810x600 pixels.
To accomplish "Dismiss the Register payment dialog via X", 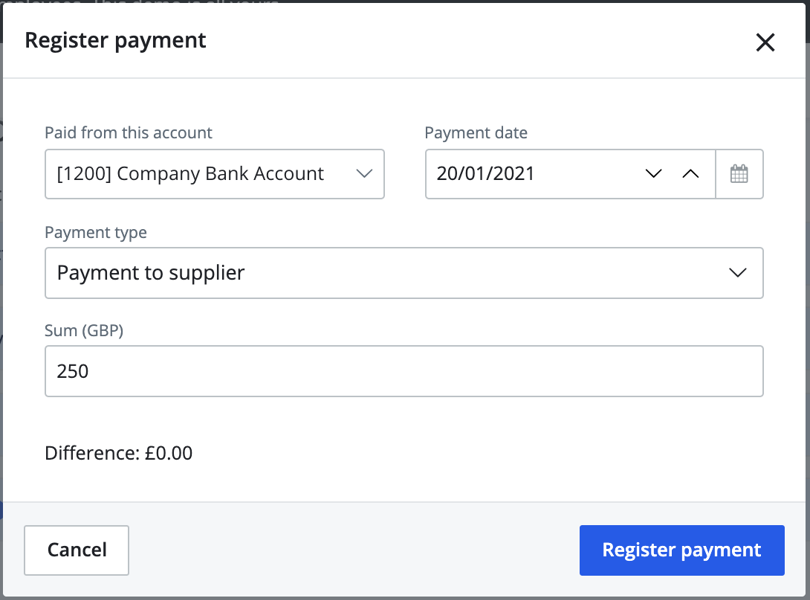I will (765, 42).
